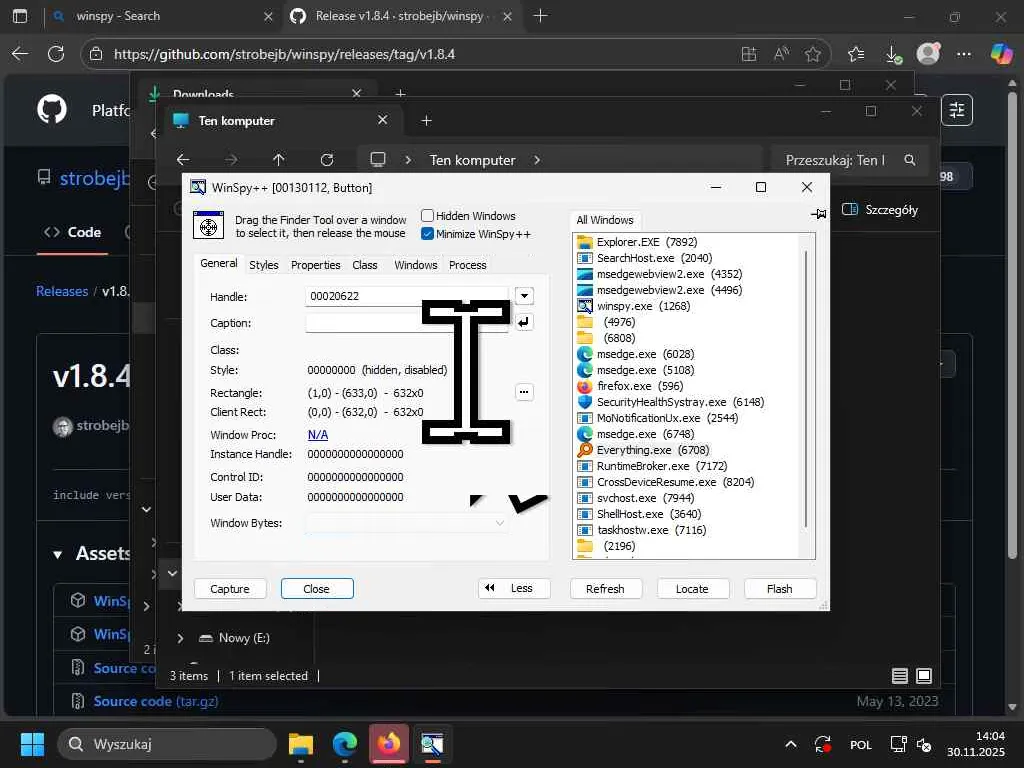Open File Explorer from taskbar
The height and width of the screenshot is (768, 1024).
[301, 744]
